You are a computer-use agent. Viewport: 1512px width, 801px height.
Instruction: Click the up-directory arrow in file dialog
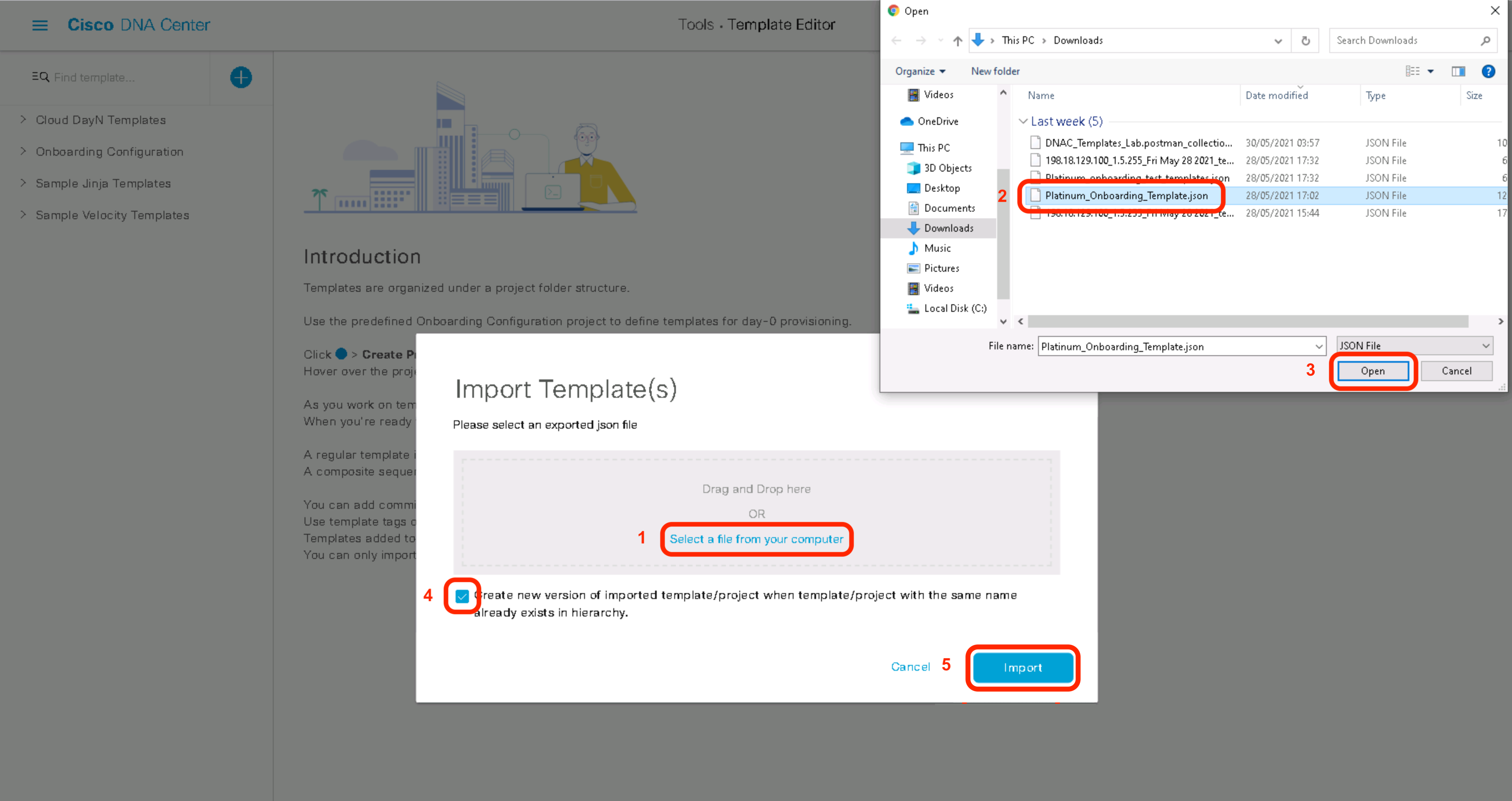[958, 40]
